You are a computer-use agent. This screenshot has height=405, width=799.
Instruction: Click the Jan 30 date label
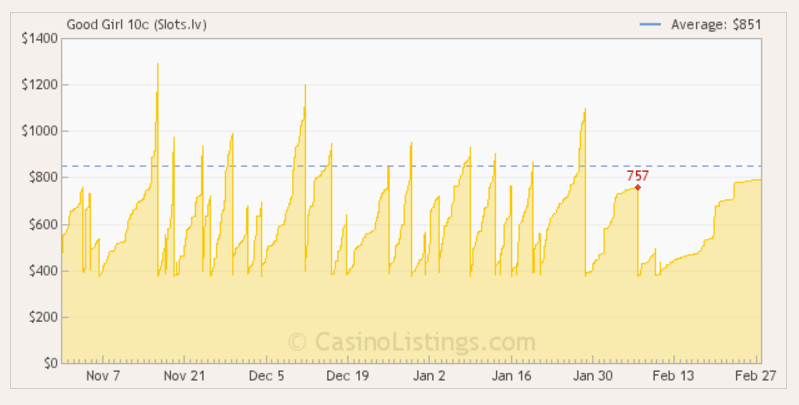(x=593, y=376)
